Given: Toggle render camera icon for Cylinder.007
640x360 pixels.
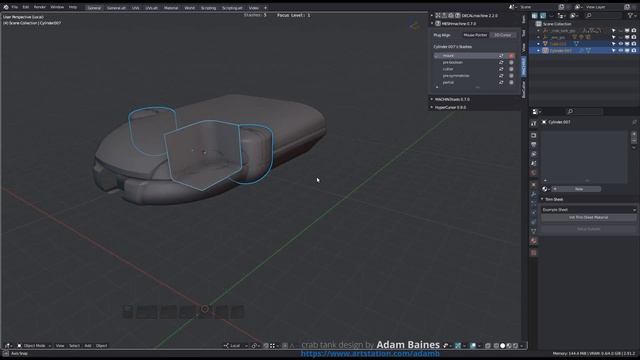Looking at the screenshot, I should pos(633,51).
